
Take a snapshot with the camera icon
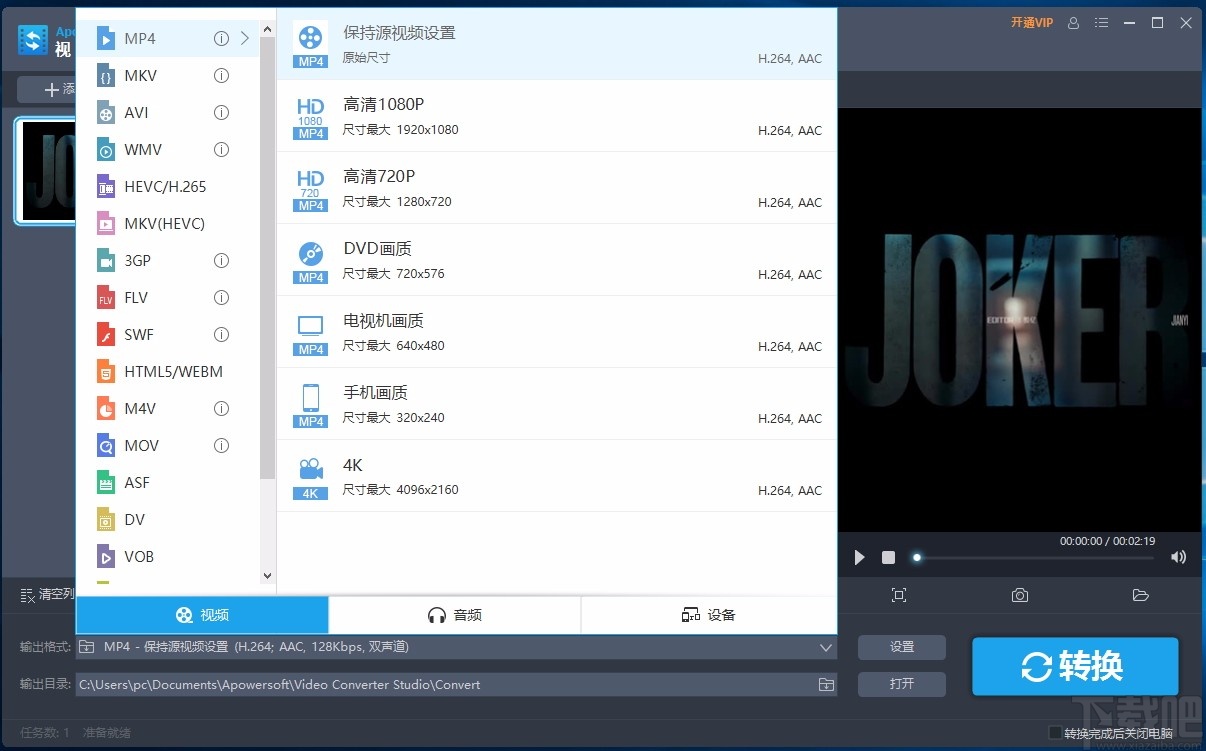pos(1019,594)
